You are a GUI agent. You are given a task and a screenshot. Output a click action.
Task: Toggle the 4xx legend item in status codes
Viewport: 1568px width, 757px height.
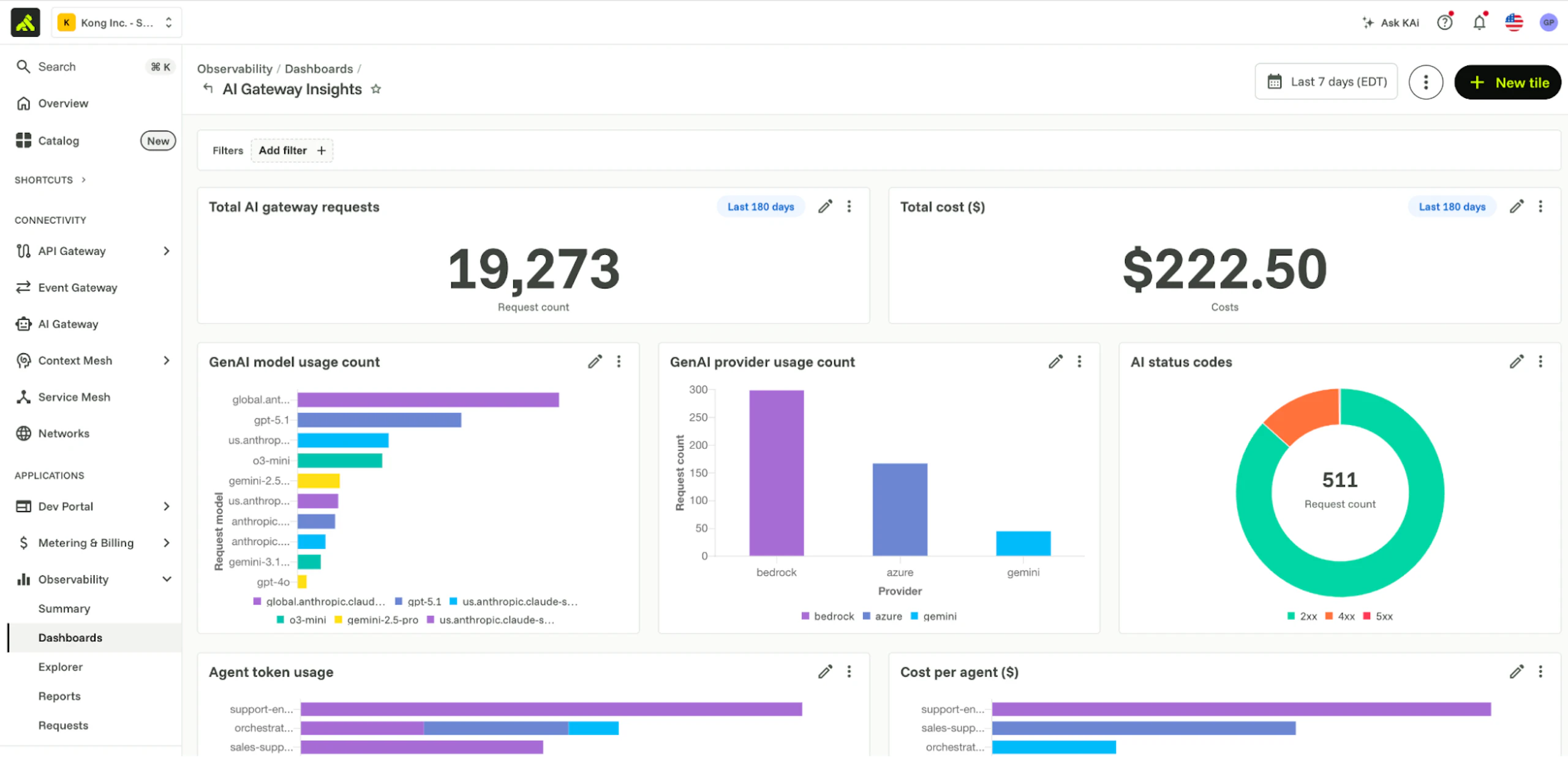(1340, 617)
